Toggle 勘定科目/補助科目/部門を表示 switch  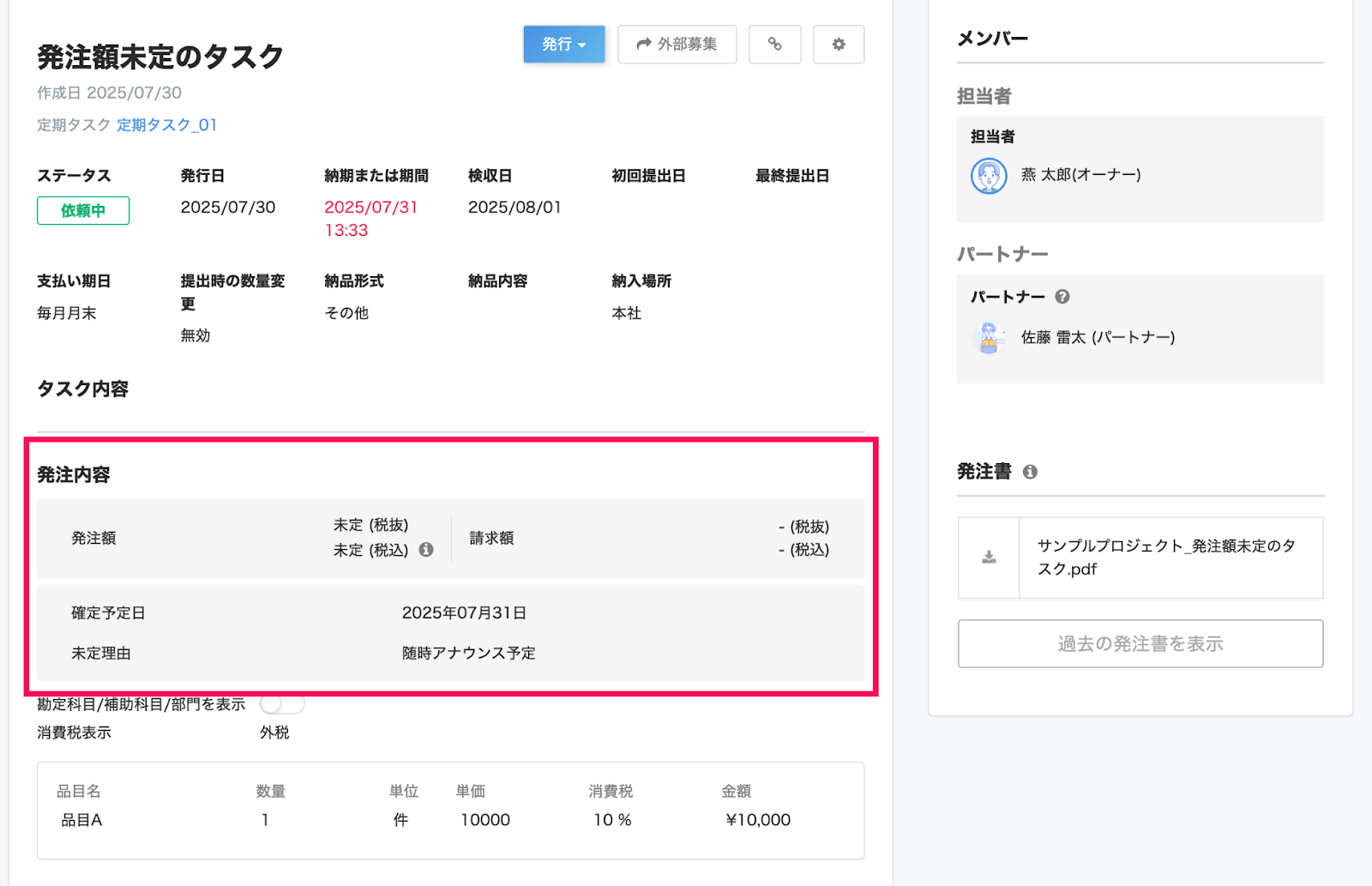pos(282,704)
